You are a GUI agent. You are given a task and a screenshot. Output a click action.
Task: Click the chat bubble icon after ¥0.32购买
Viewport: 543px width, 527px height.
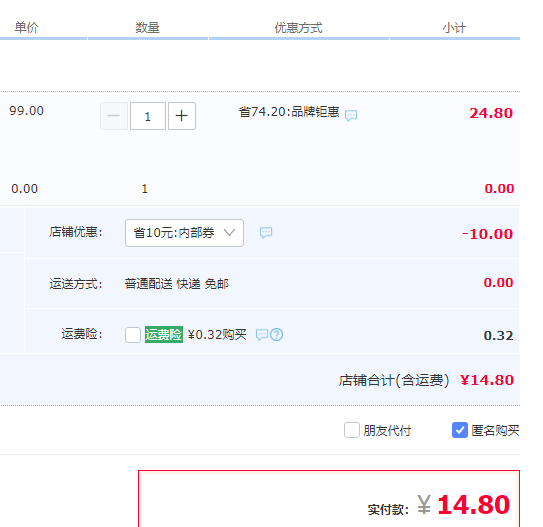(x=262, y=335)
